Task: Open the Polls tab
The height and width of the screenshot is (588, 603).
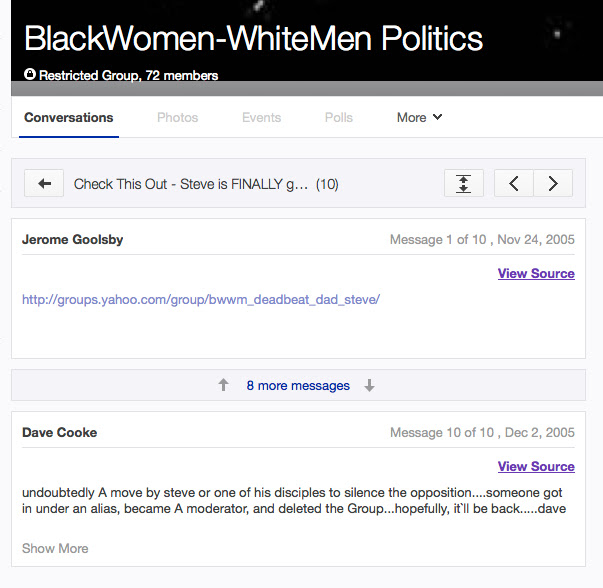Action: point(338,117)
